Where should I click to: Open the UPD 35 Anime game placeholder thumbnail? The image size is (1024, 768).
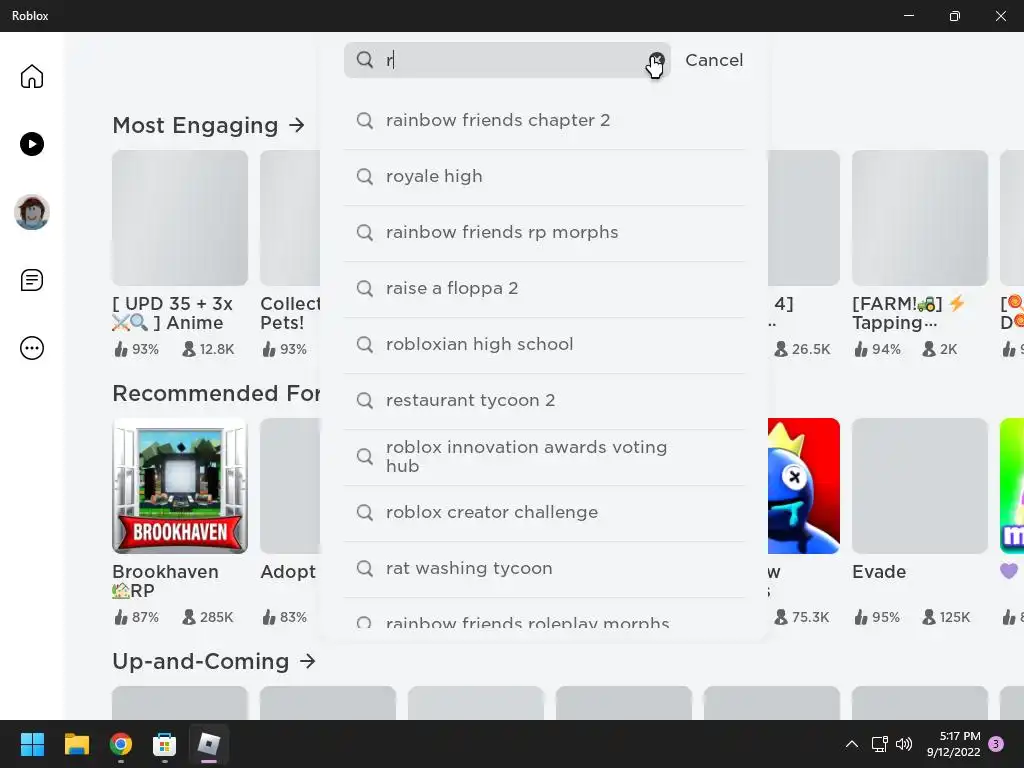pyautogui.click(x=180, y=218)
